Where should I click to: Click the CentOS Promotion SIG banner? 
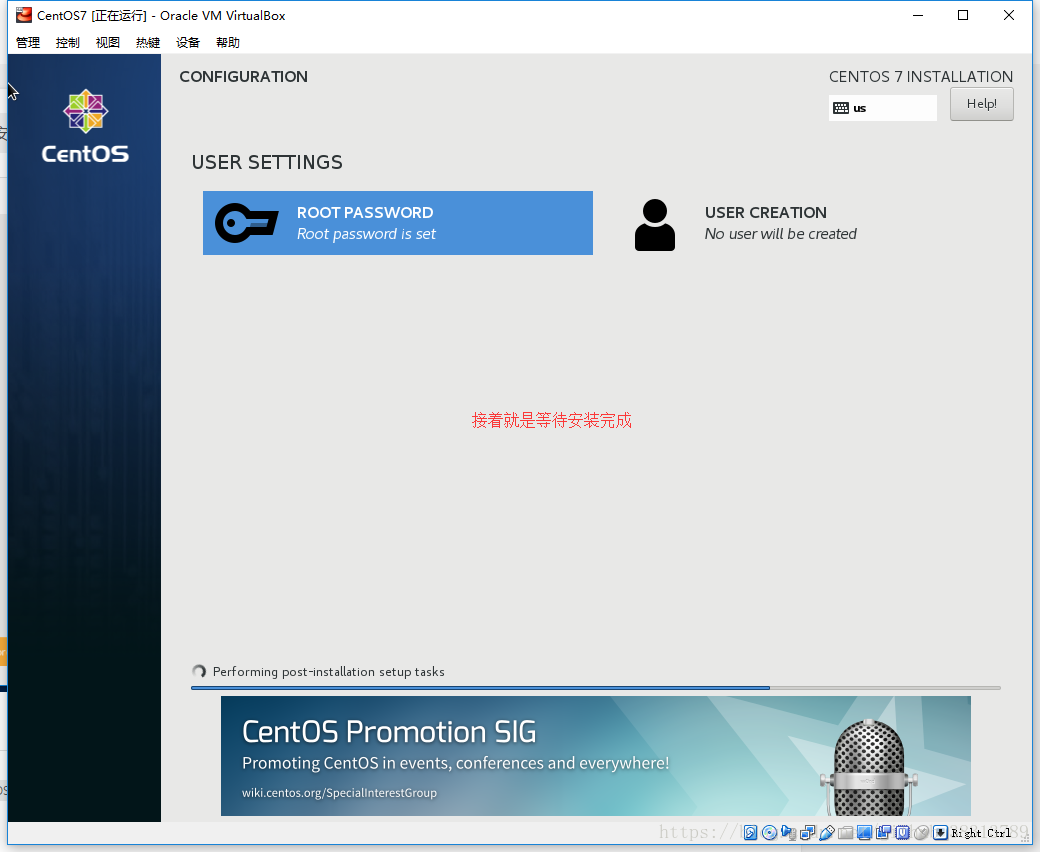pyautogui.click(x=596, y=756)
